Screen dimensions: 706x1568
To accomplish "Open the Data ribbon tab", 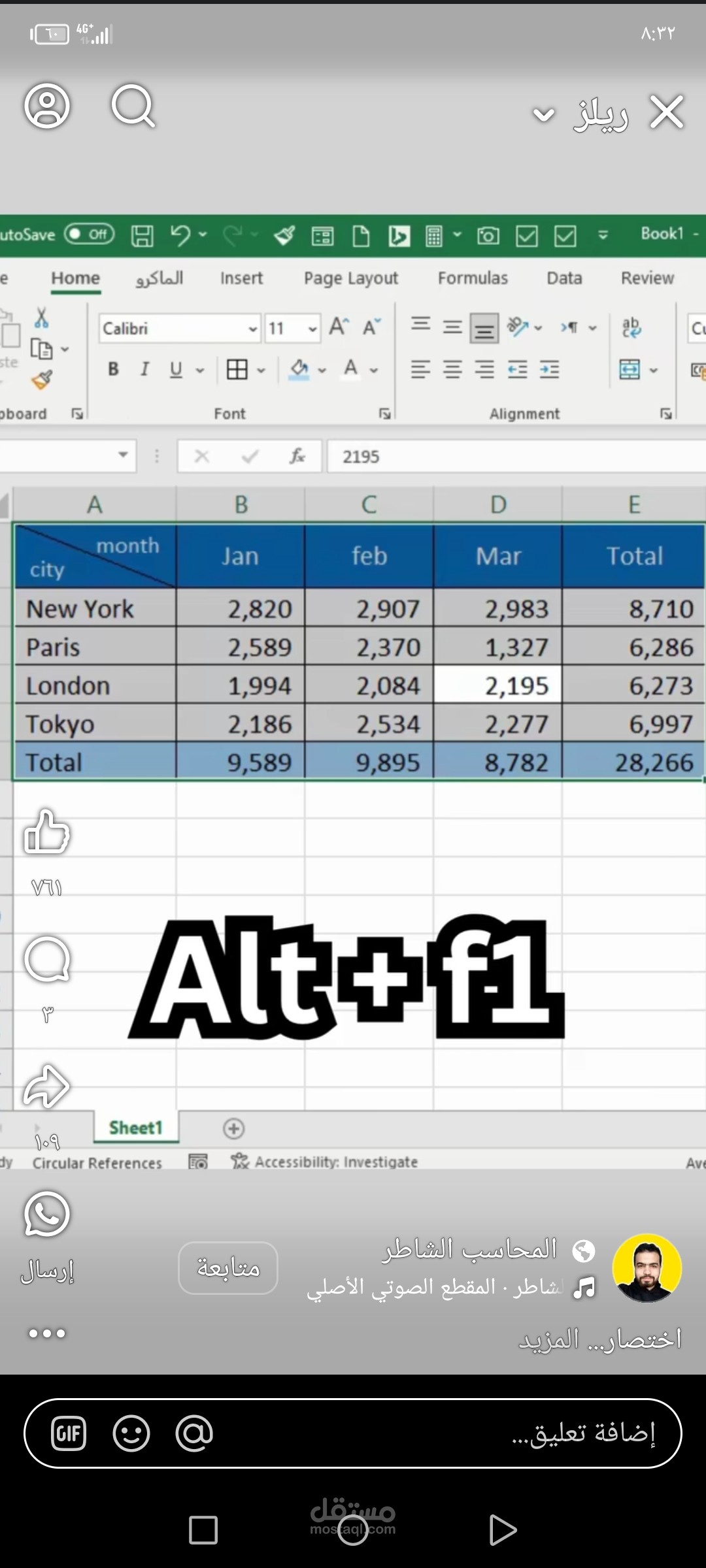I will click(564, 278).
